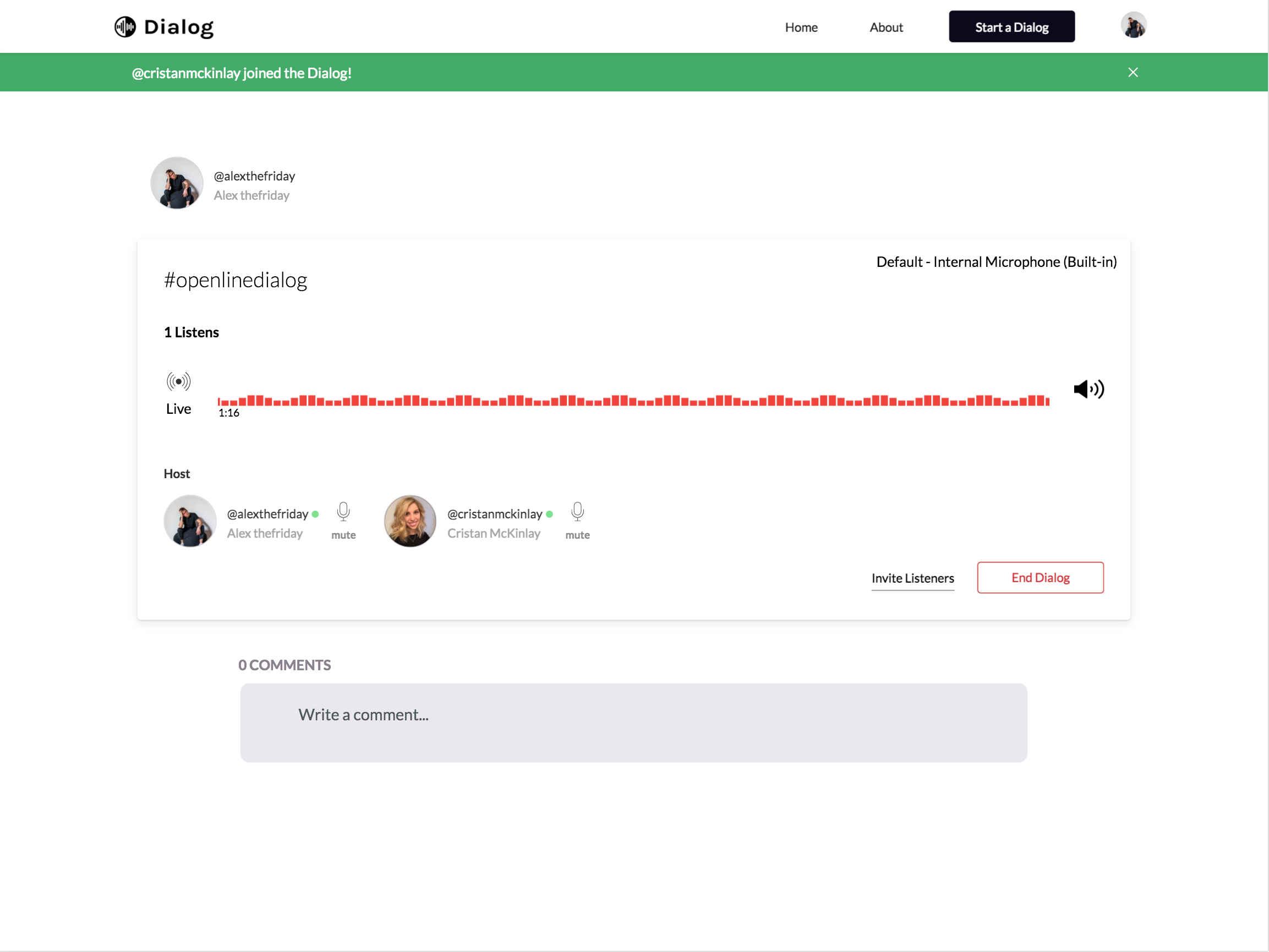Screen dimensions: 1269x952
Task: Mute @cristanmckinlay's microphone
Action: pyautogui.click(x=577, y=512)
